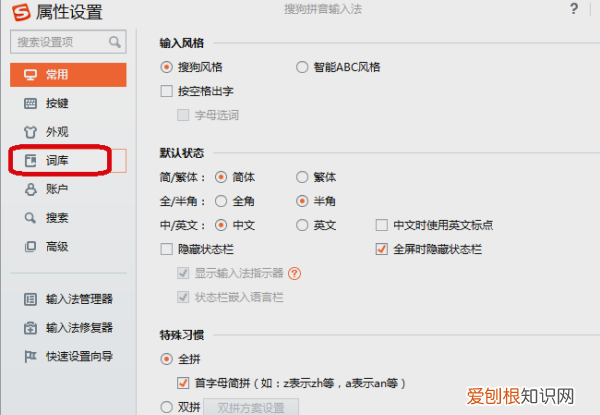Click the 搜索设置项 search field

click(68, 42)
